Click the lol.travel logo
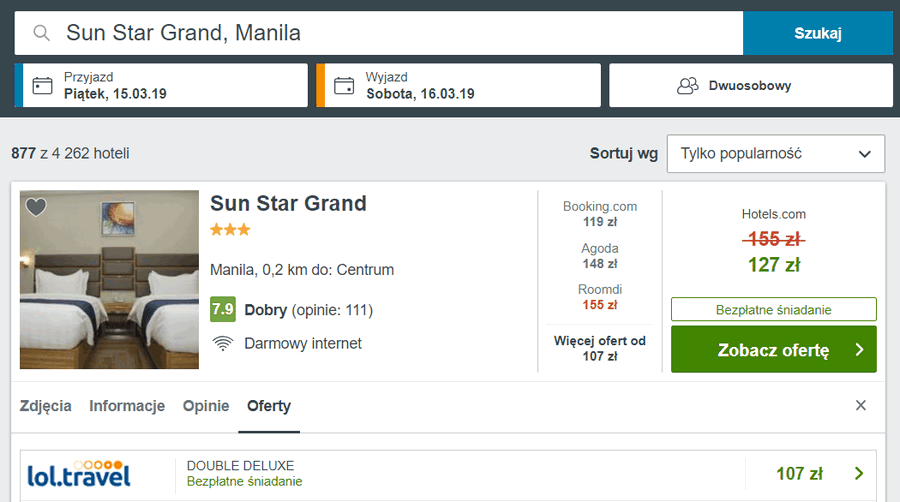Image resolution: width=900 pixels, height=502 pixels. [80, 473]
